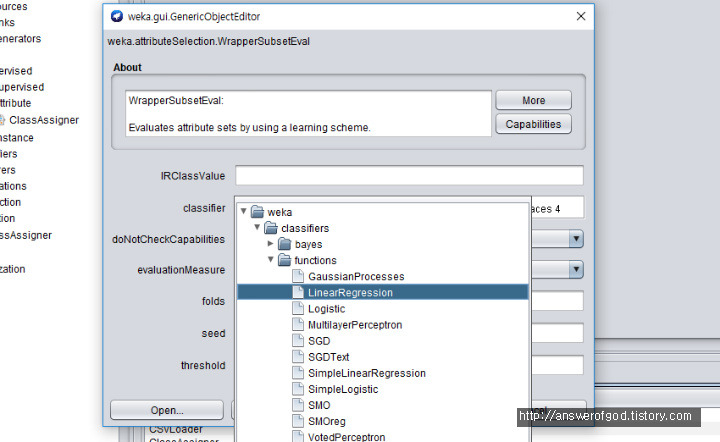Click the 'nstance' item in the background sidebar
720x442 pixels.
coord(17,138)
